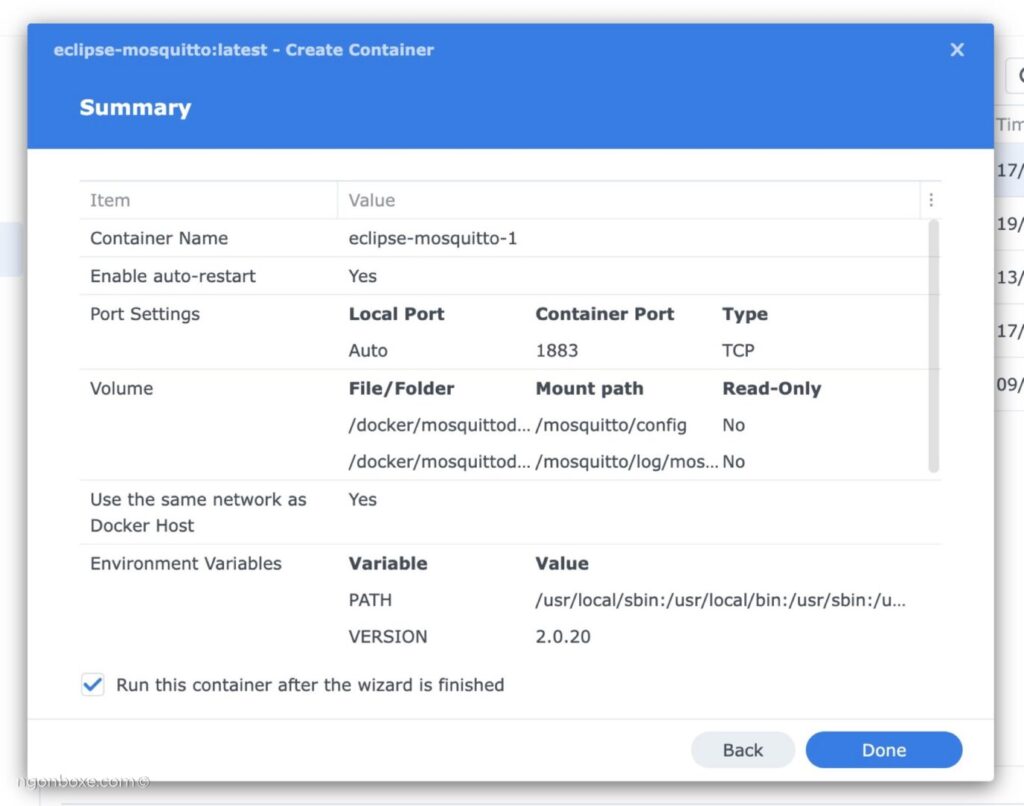The width and height of the screenshot is (1024, 806).
Task: Click the Read-Only heading
Action: pyautogui.click(x=771, y=389)
